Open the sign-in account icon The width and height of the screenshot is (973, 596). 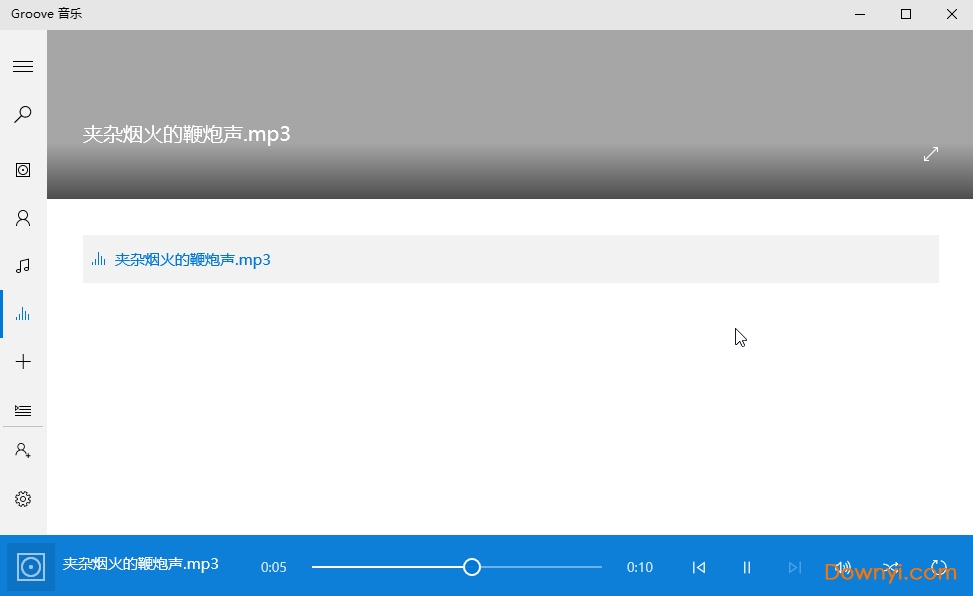tap(22, 450)
